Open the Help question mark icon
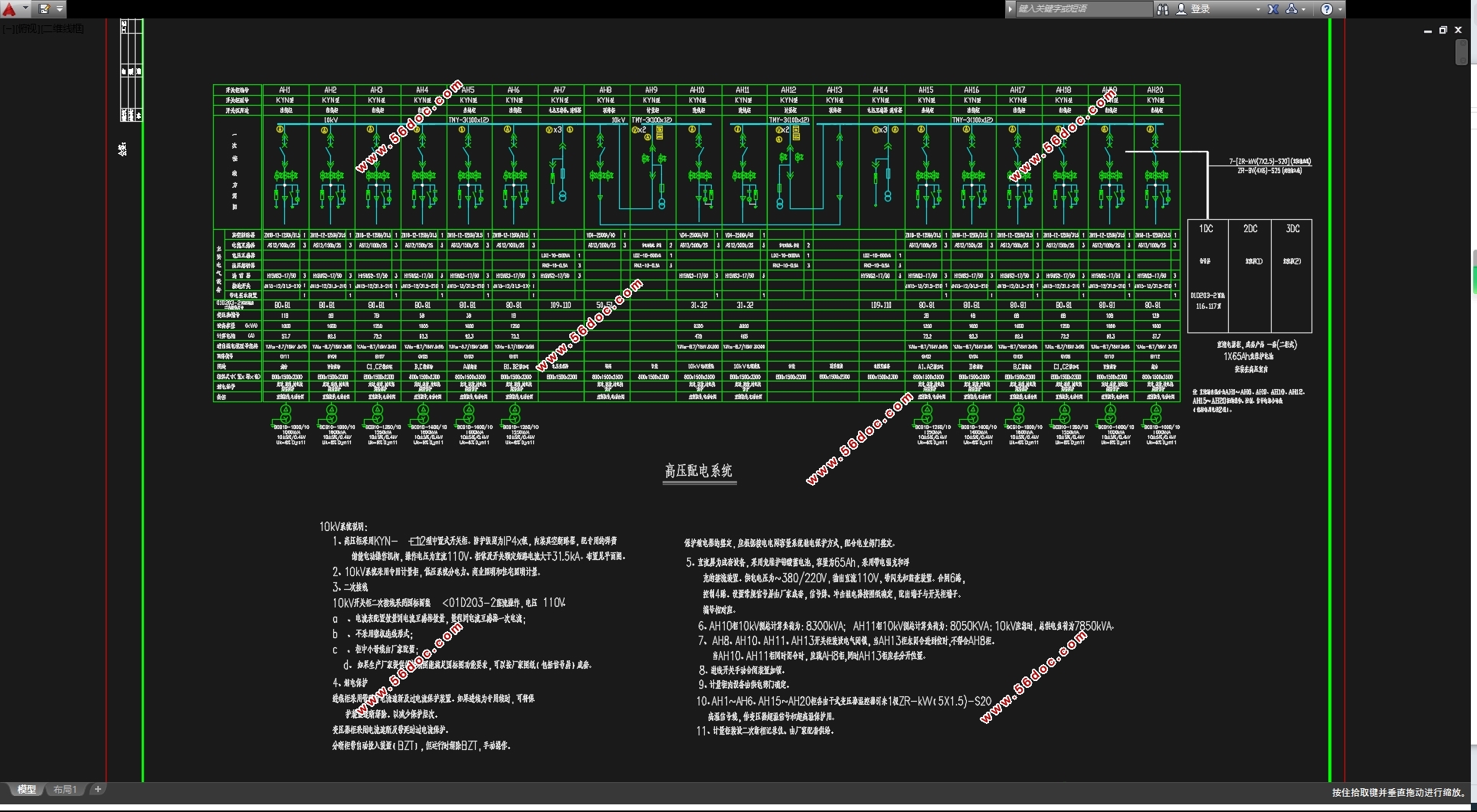Viewport: 1477px width, 812px height. (1327, 9)
